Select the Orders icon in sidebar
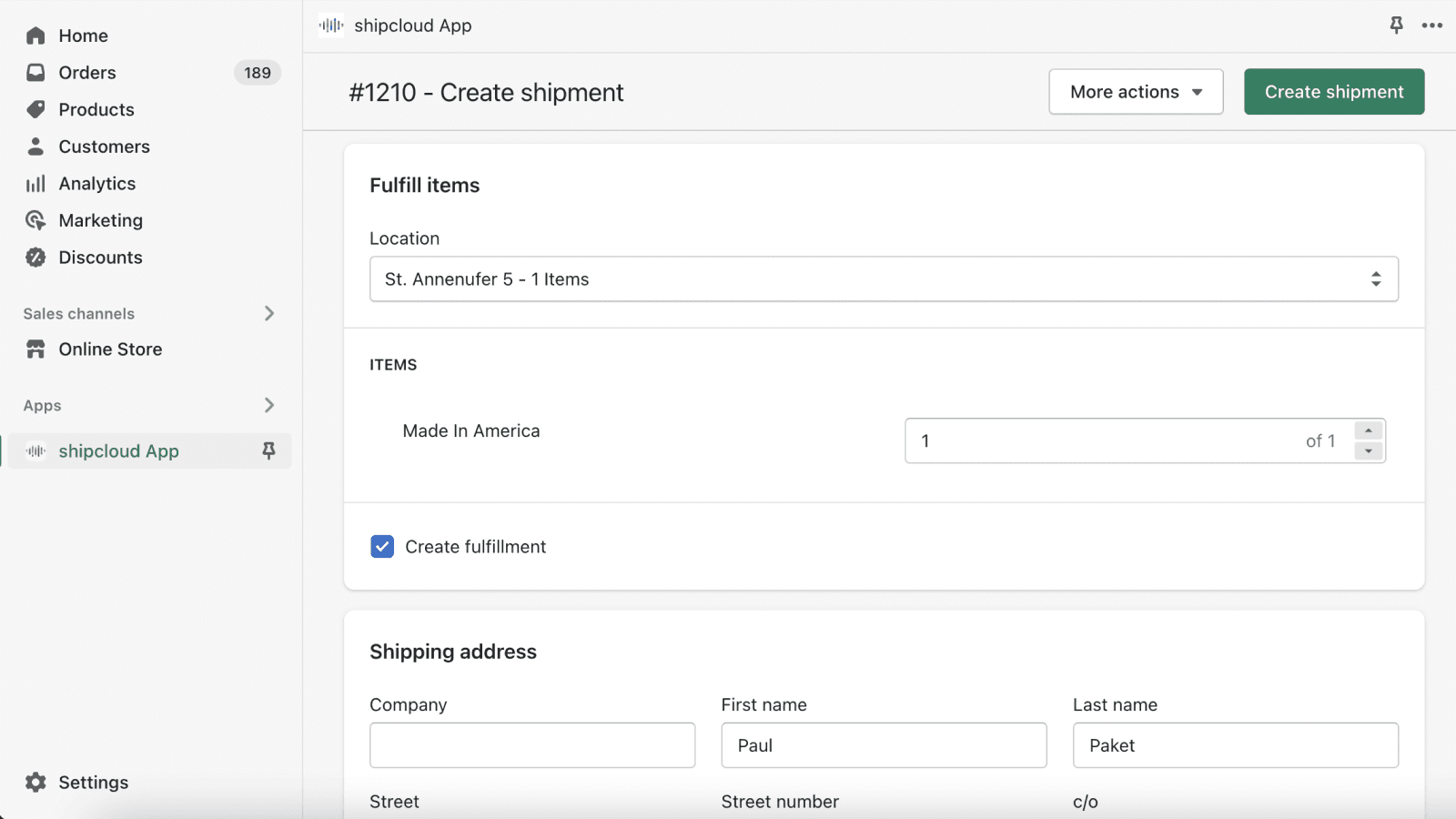 pyautogui.click(x=35, y=72)
